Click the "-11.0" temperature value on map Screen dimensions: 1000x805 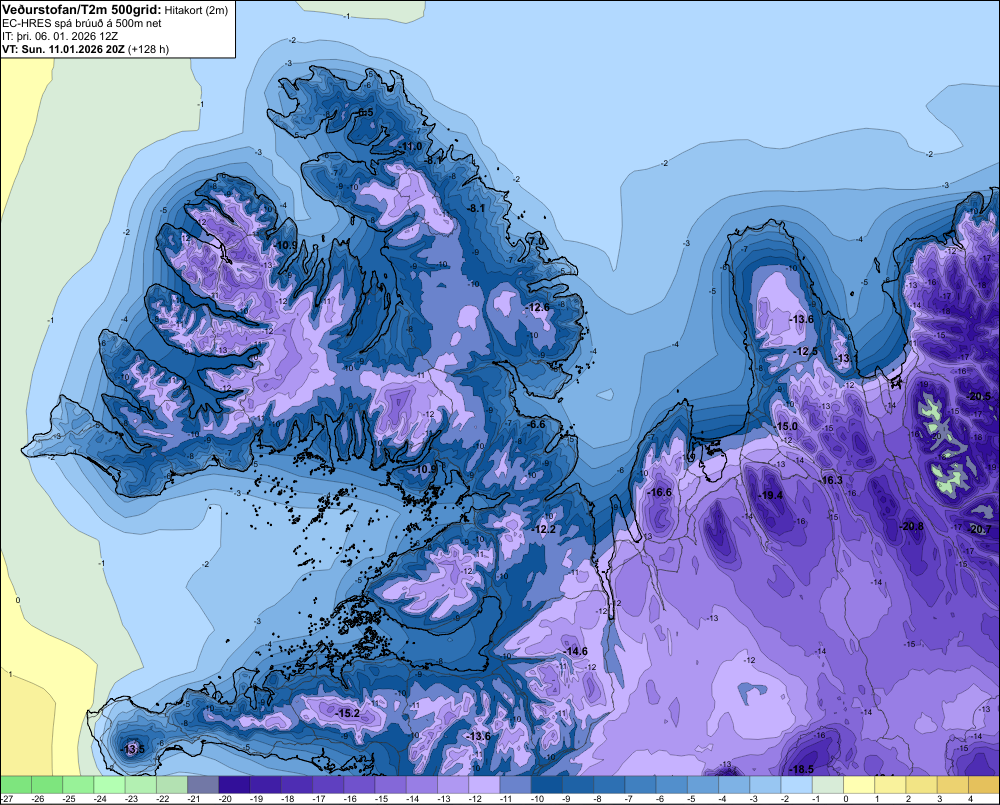[411, 147]
